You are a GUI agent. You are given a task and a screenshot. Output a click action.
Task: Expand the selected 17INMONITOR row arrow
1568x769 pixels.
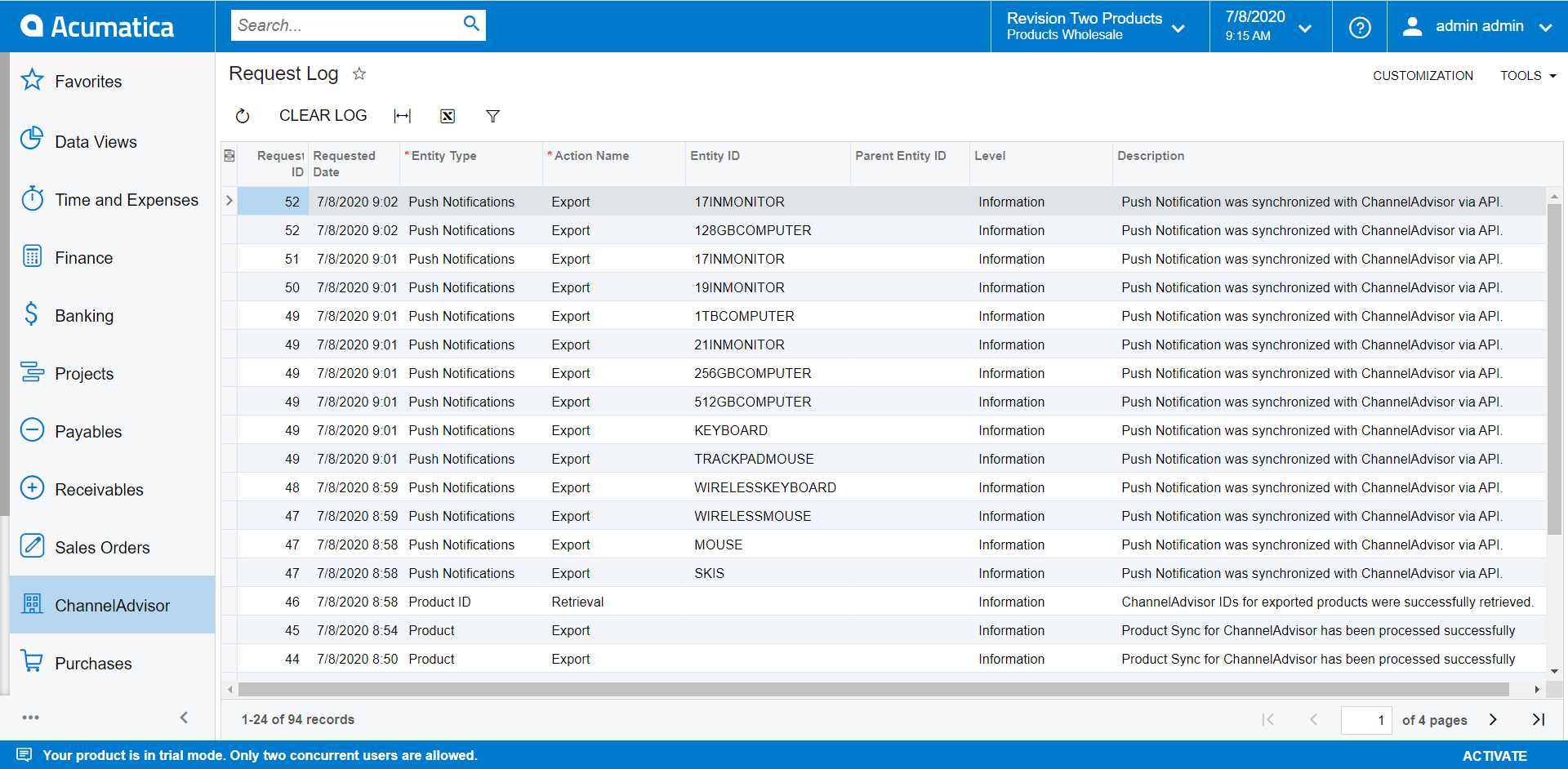click(229, 201)
